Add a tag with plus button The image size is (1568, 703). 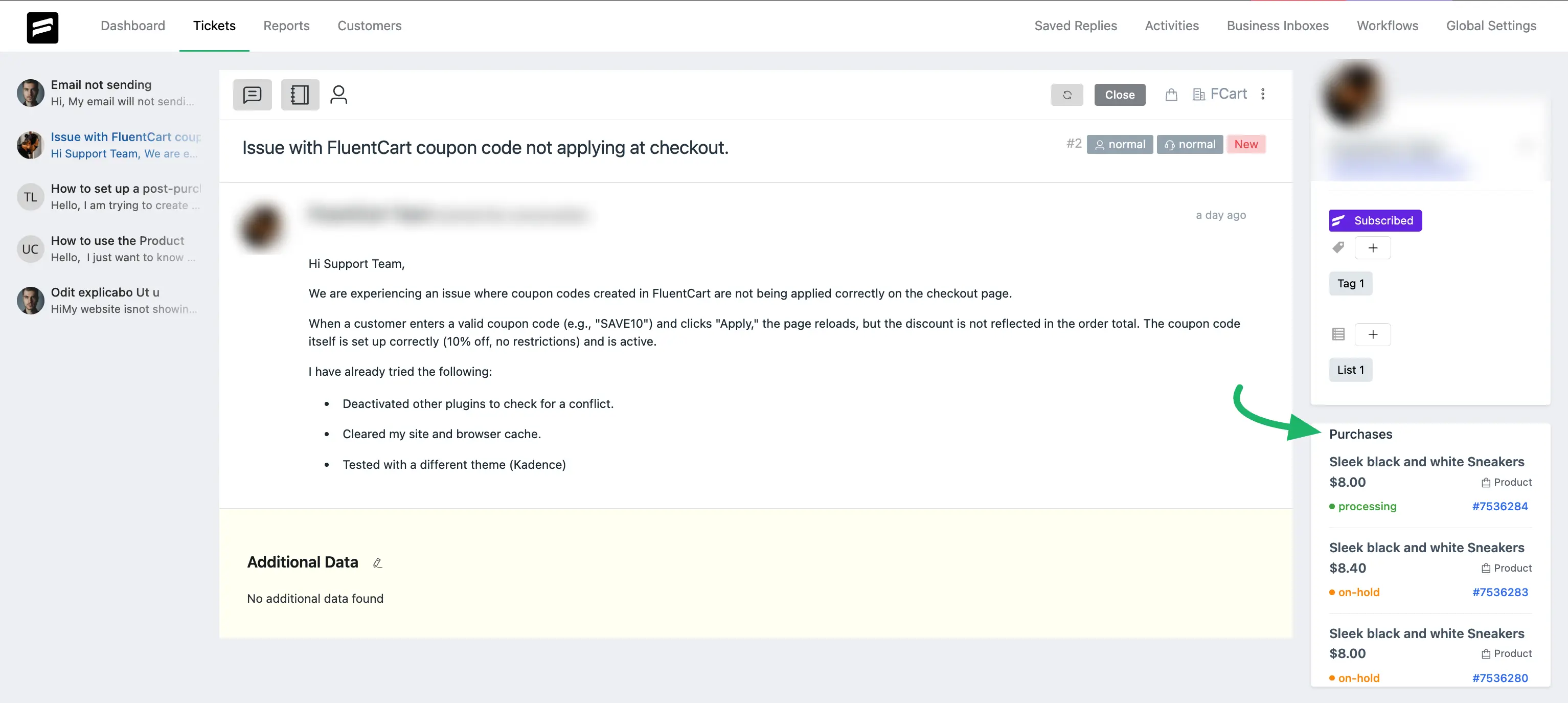click(1372, 248)
